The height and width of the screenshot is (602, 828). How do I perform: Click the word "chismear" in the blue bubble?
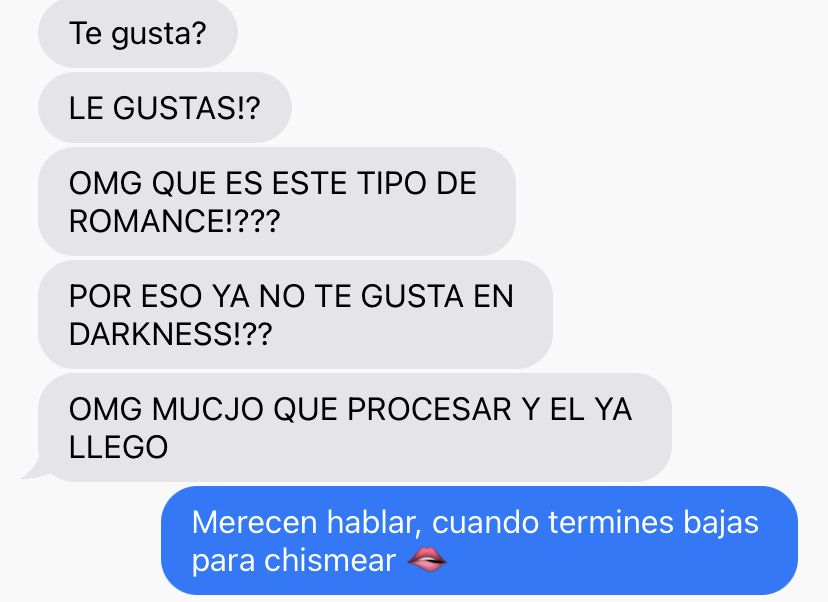click(x=330, y=560)
